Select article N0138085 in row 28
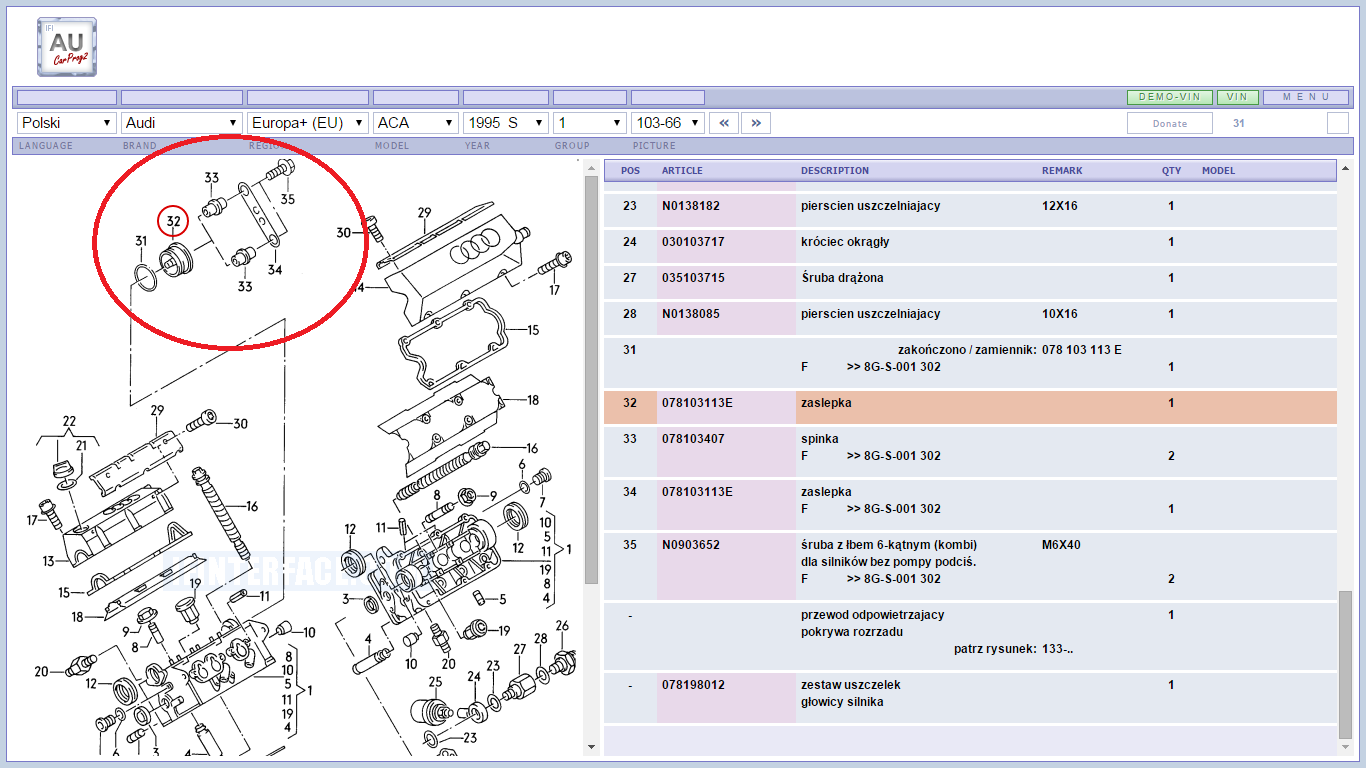 [x=691, y=314]
